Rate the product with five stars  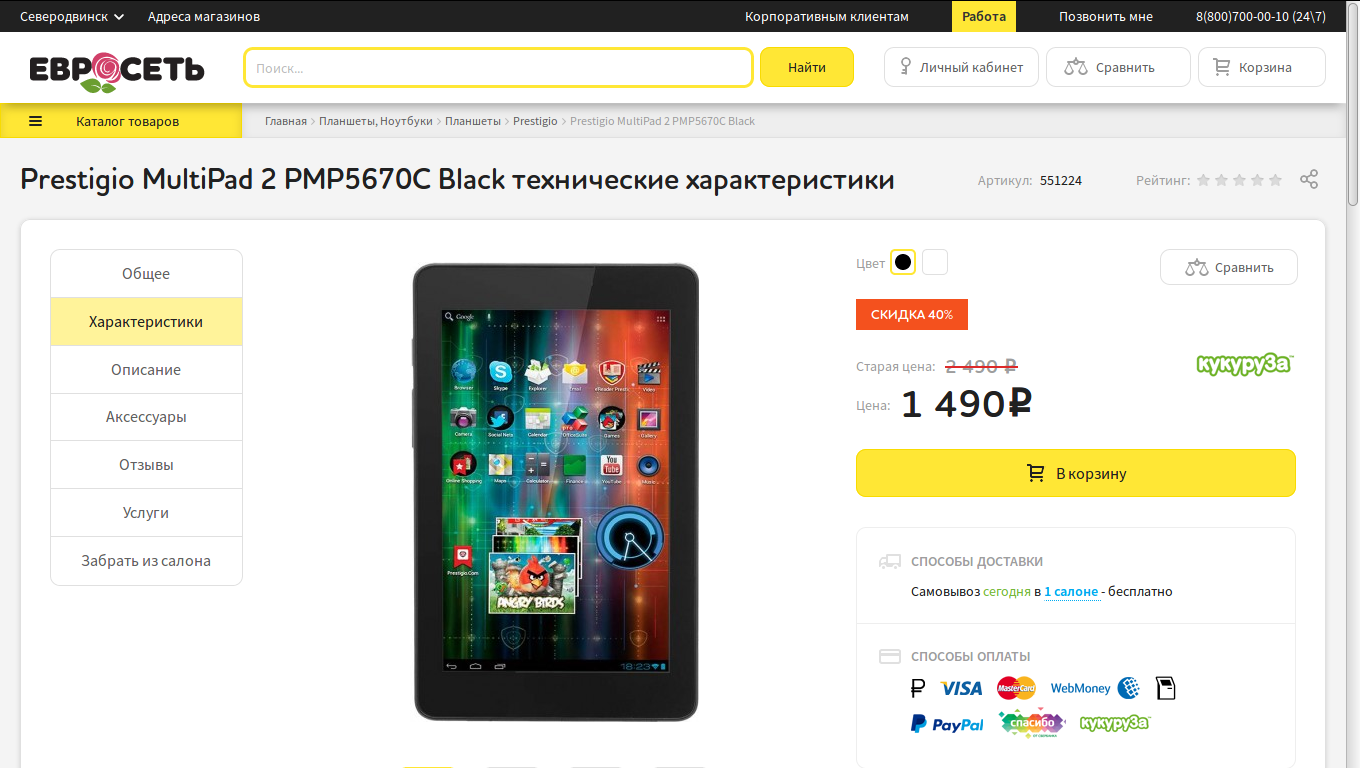tap(1275, 180)
